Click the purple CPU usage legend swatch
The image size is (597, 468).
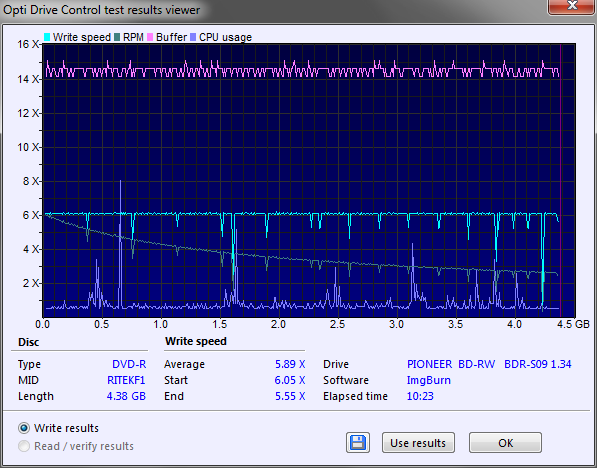click(193, 37)
